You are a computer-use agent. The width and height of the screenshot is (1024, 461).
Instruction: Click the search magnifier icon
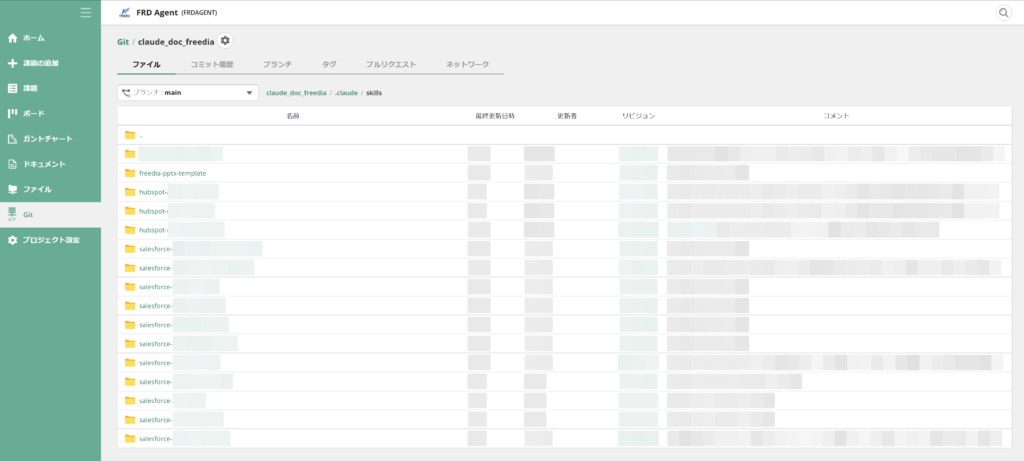tap(1003, 12)
